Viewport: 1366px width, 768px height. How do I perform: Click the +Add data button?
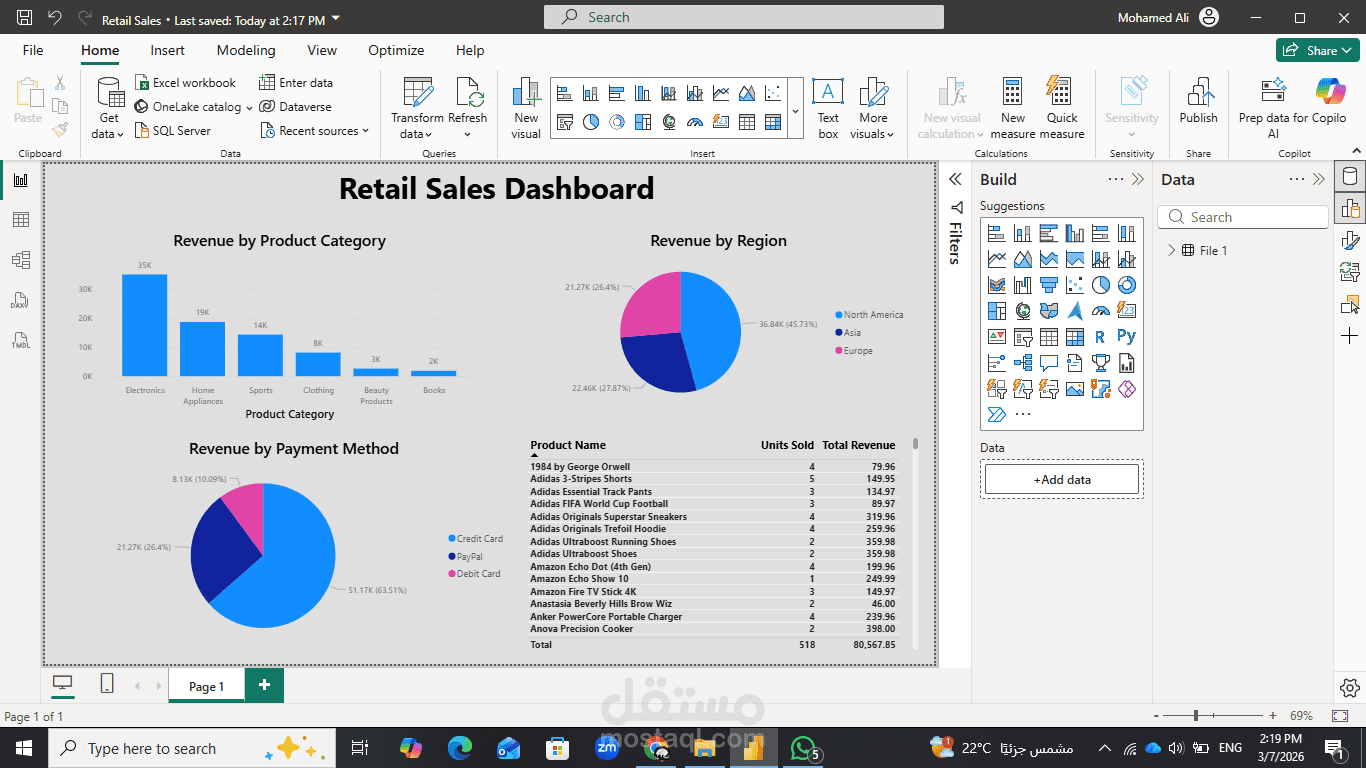pyautogui.click(x=1062, y=480)
